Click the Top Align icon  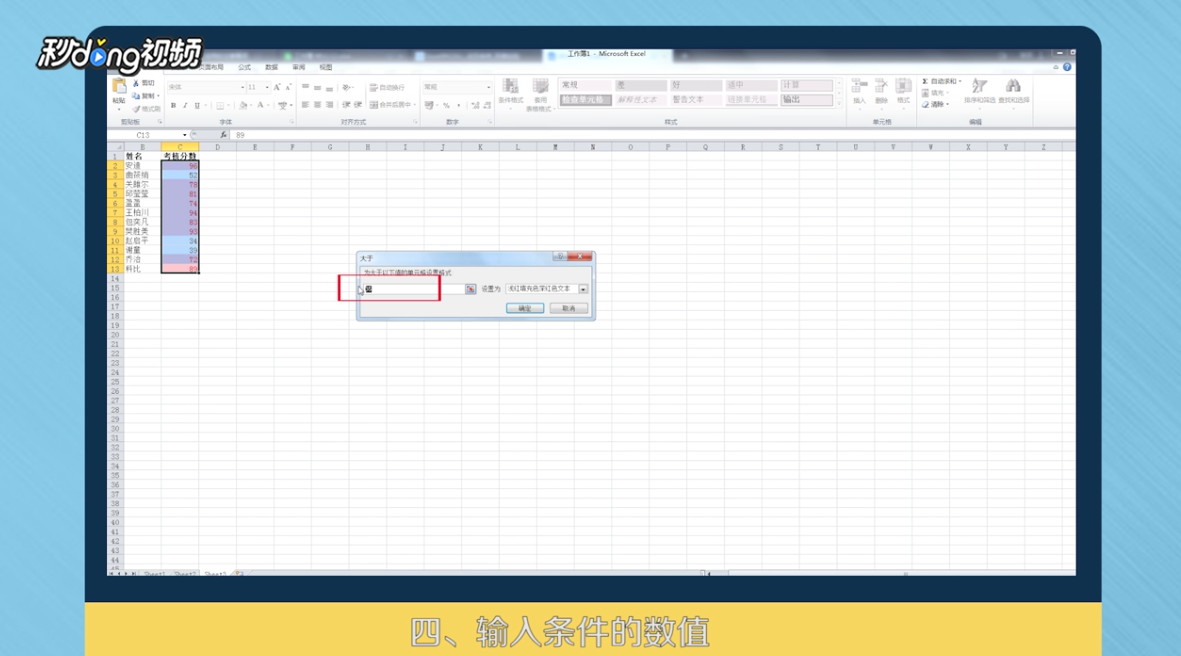pos(305,87)
